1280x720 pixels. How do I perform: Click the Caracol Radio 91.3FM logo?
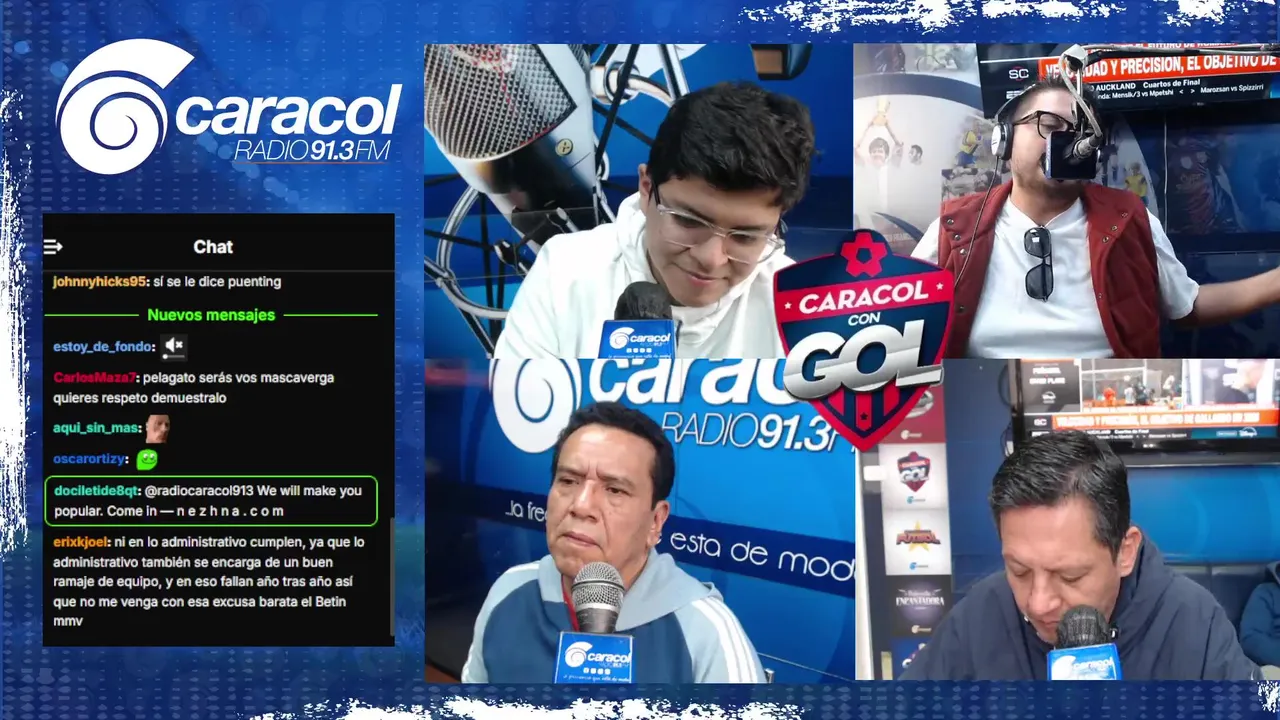click(x=228, y=107)
